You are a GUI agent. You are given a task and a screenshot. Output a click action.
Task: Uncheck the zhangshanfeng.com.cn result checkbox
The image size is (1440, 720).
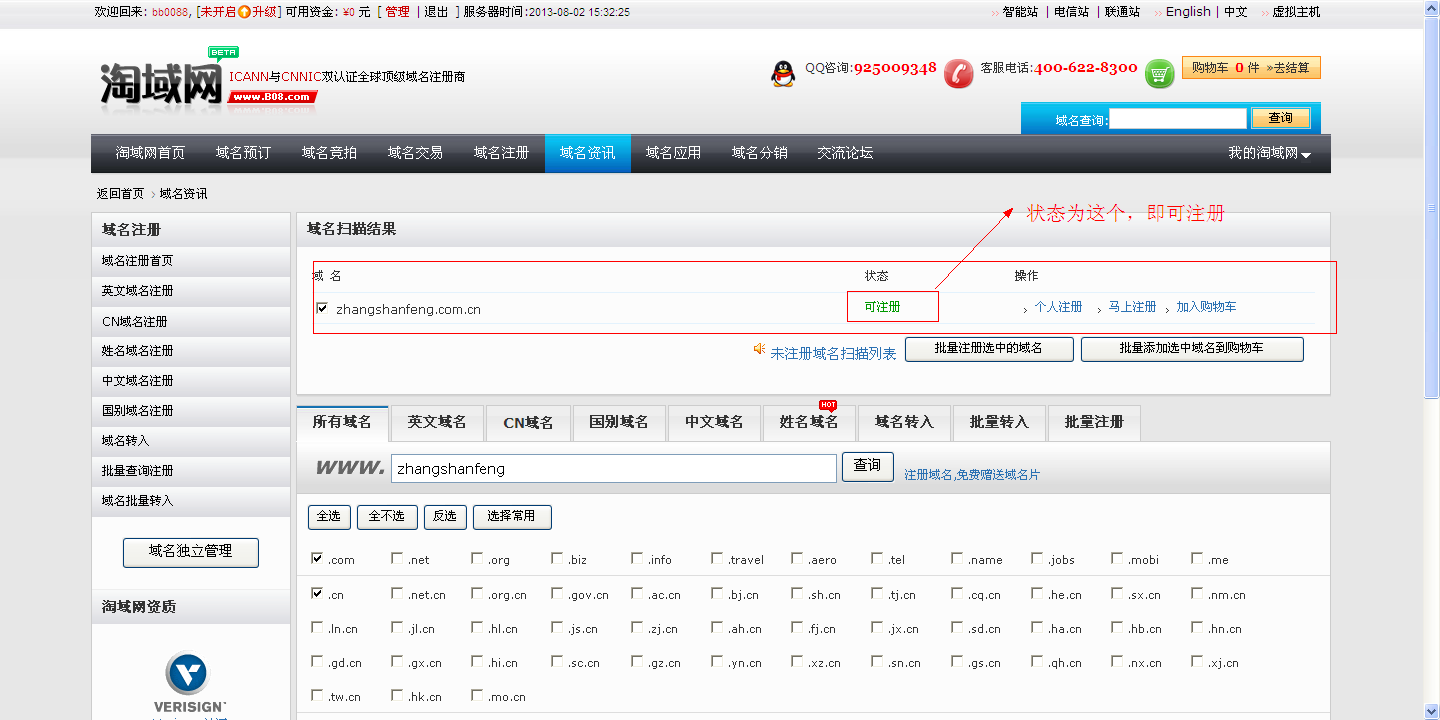pos(322,308)
